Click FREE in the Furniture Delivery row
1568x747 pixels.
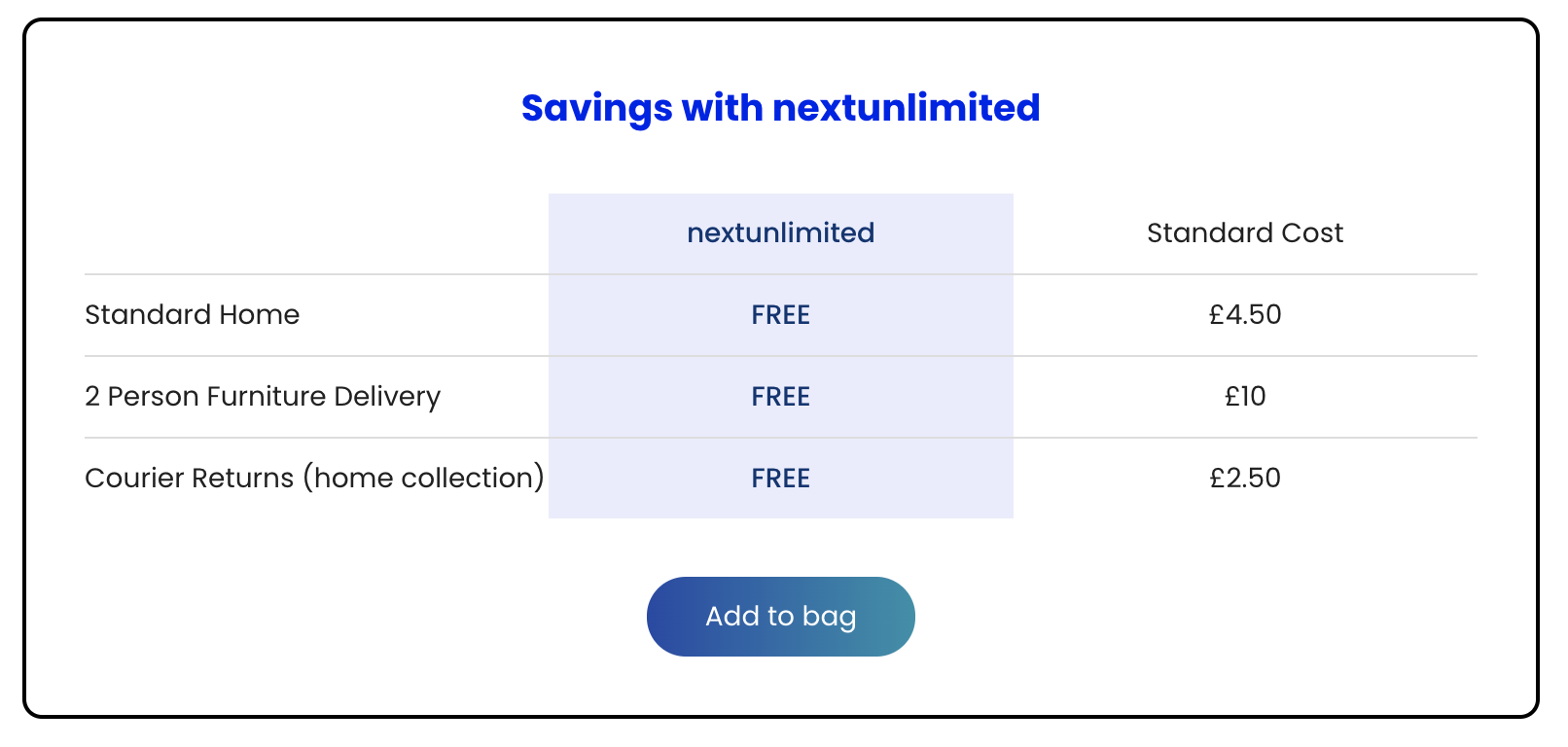[x=780, y=397]
